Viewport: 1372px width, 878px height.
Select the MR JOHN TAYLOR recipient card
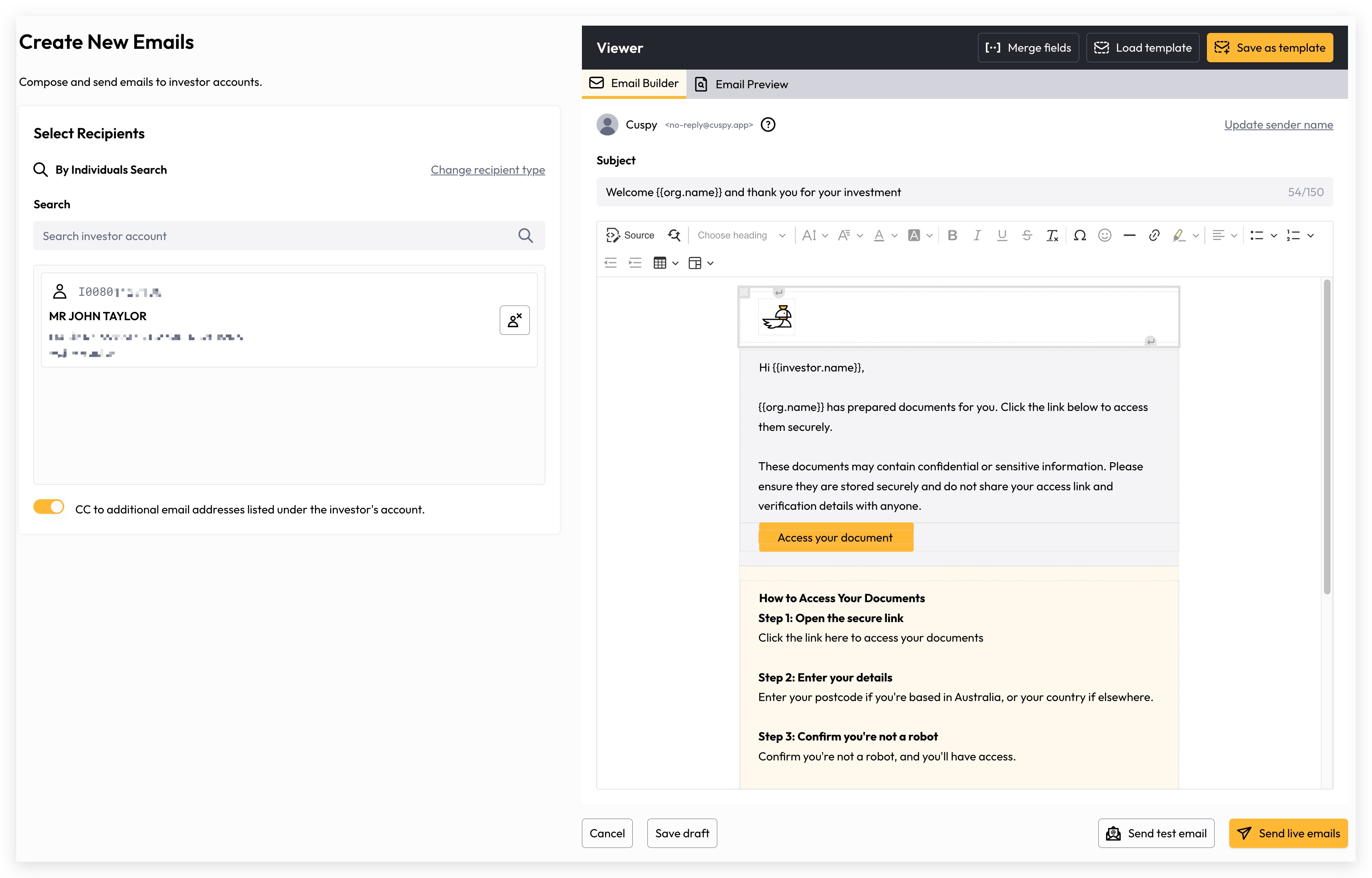[x=289, y=320]
